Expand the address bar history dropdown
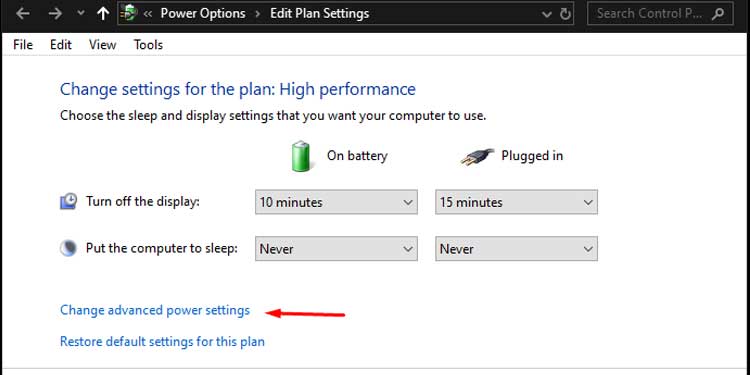Screen dimensions: 750x375 (547, 14)
